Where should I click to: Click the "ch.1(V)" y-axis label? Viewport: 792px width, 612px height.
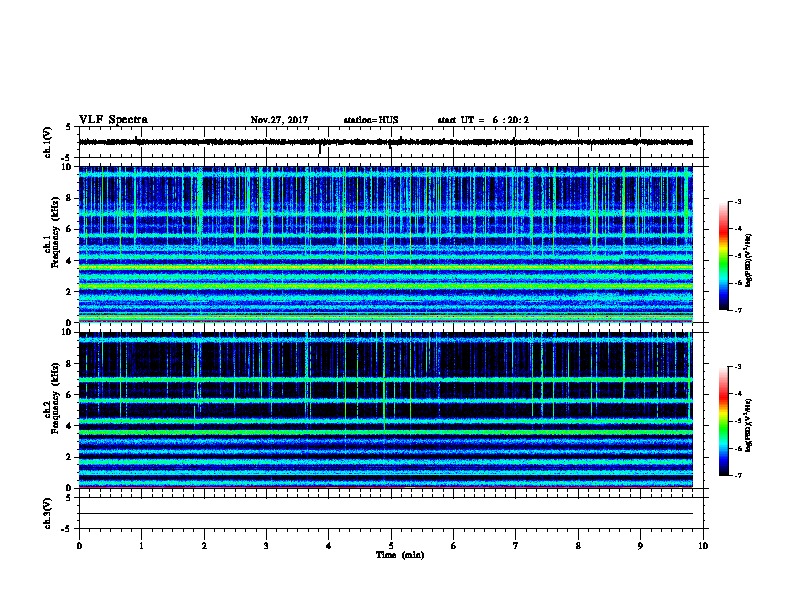[48, 142]
